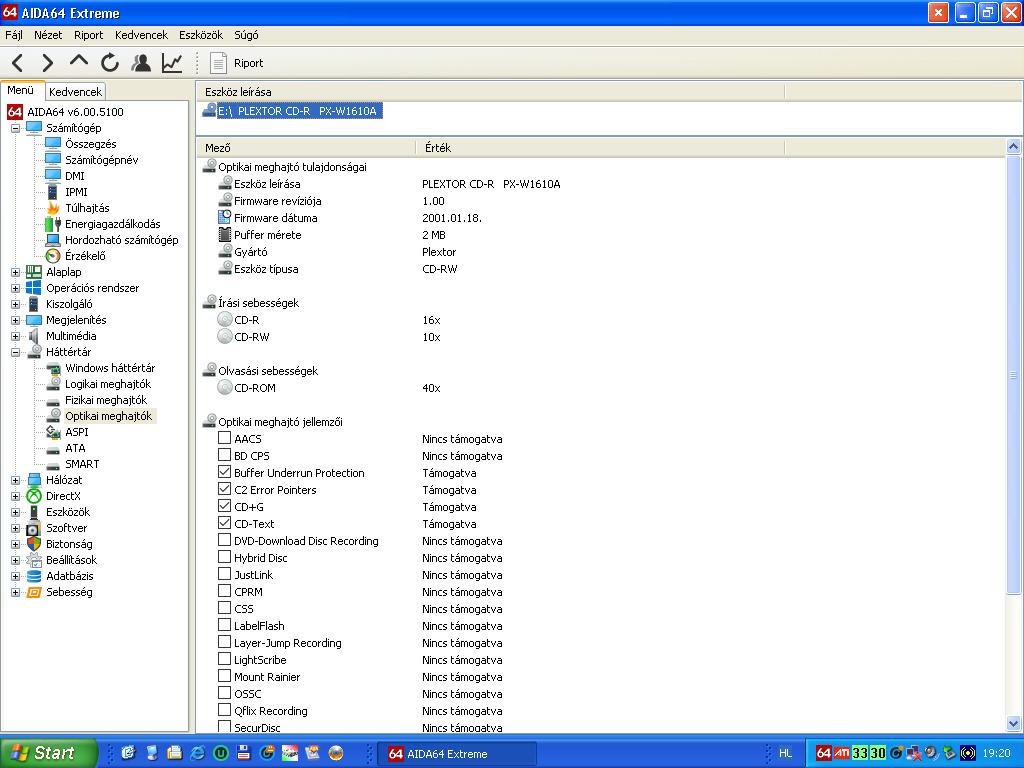This screenshot has height=768, width=1024.
Task: Click the Eszköz leírása column header
Action: 490,92
